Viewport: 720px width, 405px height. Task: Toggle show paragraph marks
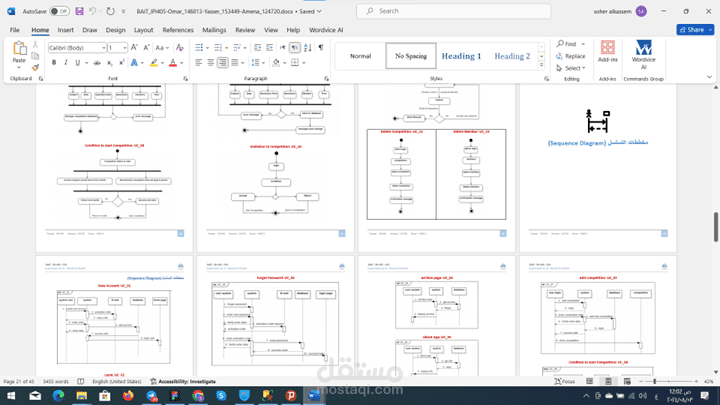[321, 48]
